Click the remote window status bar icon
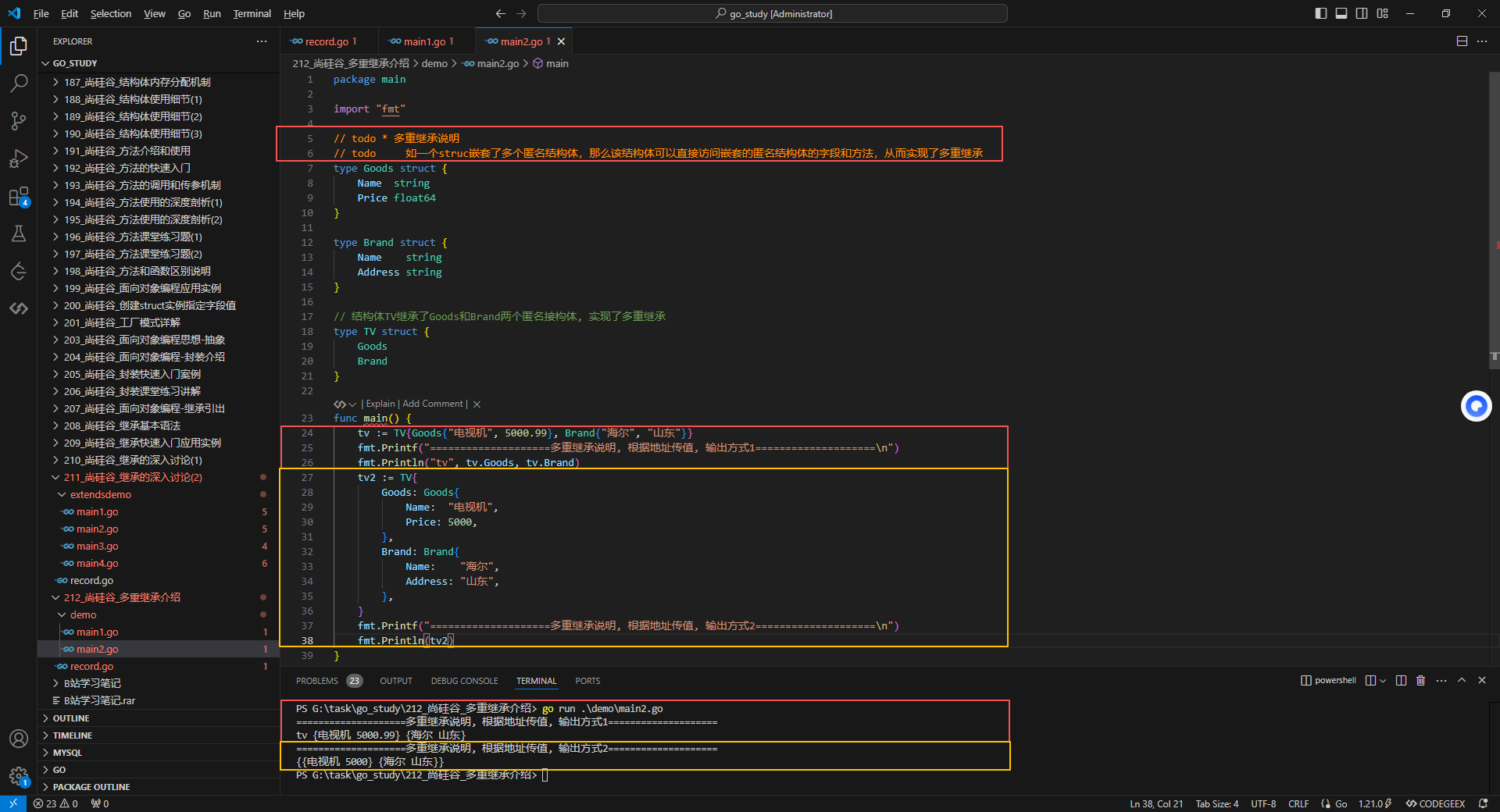This screenshot has width=1500, height=812. (13, 803)
